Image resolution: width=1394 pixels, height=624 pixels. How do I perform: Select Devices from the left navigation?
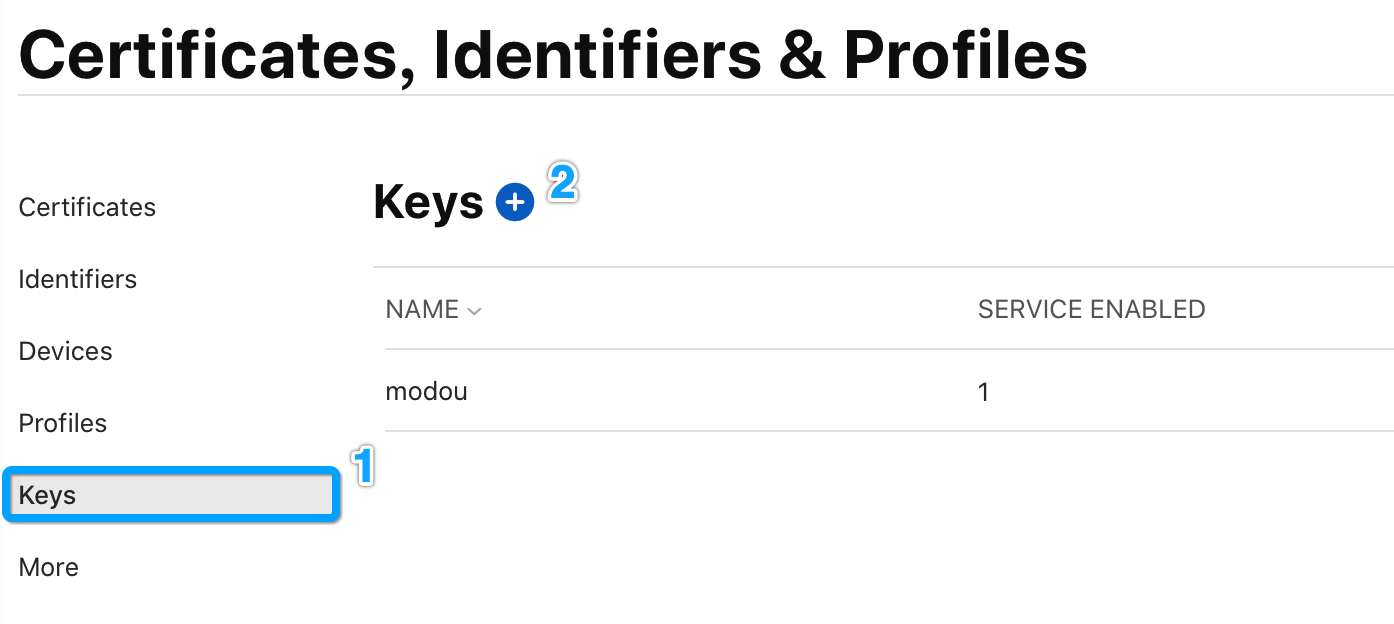[65, 351]
